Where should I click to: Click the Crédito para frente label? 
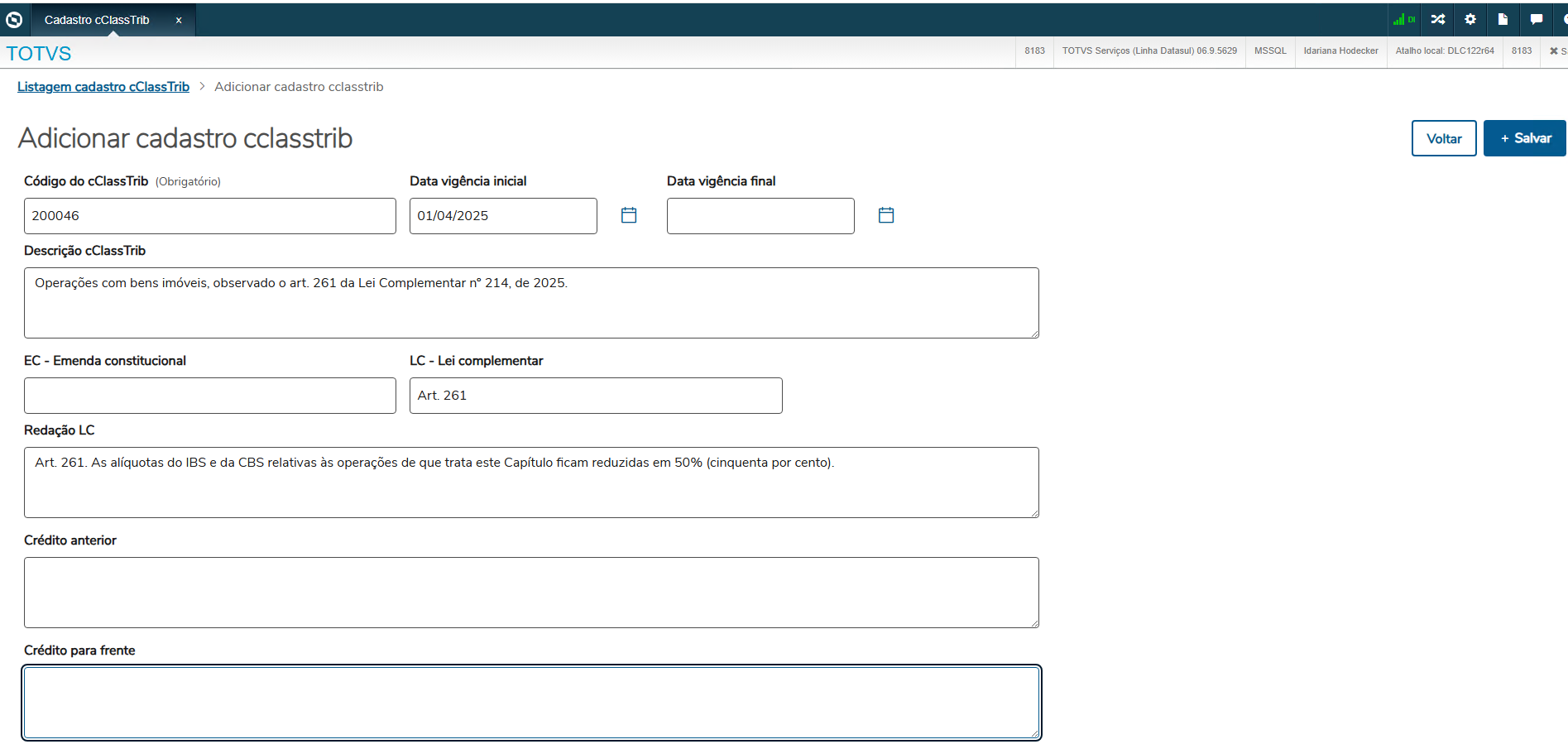[79, 651]
